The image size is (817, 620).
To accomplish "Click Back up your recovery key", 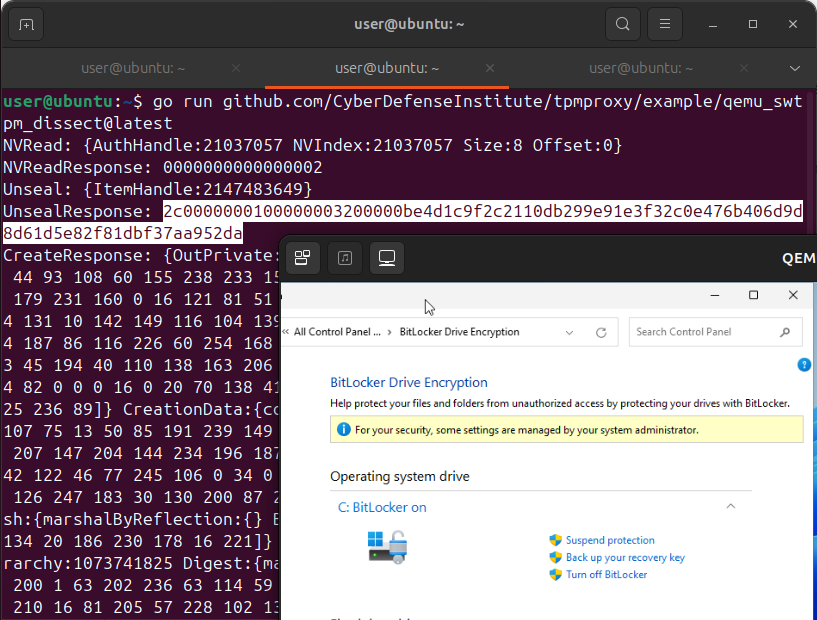I will click(625, 557).
